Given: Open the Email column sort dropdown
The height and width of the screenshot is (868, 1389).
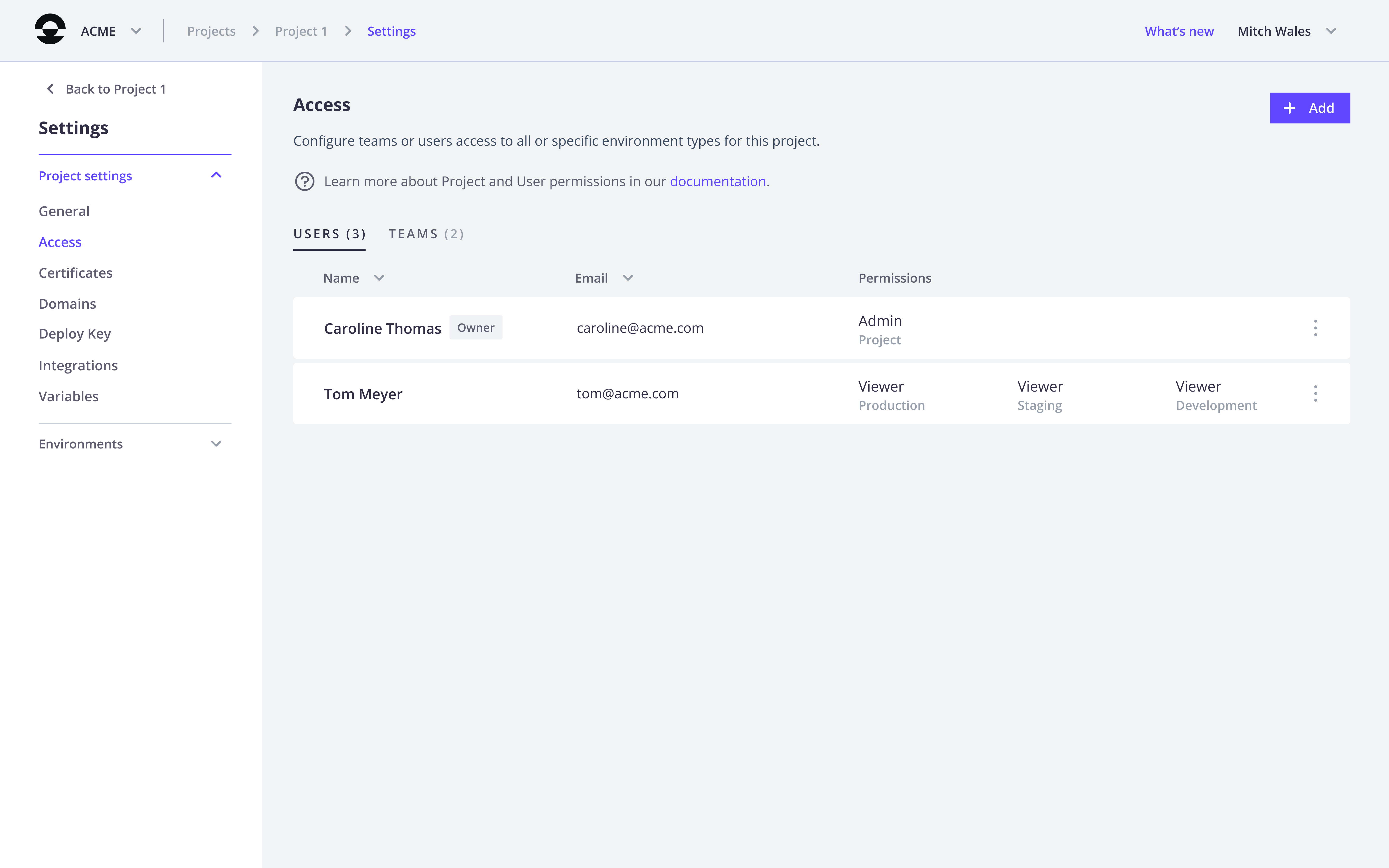Looking at the screenshot, I should [627, 277].
